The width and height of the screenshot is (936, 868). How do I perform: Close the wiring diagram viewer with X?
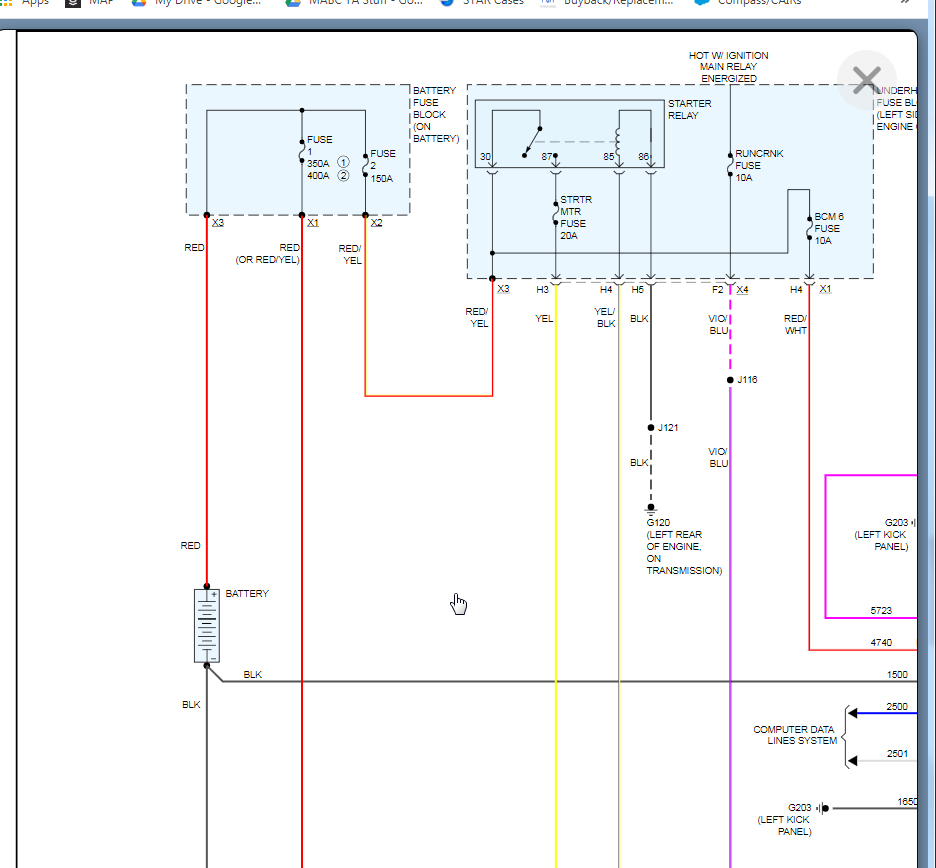point(866,80)
